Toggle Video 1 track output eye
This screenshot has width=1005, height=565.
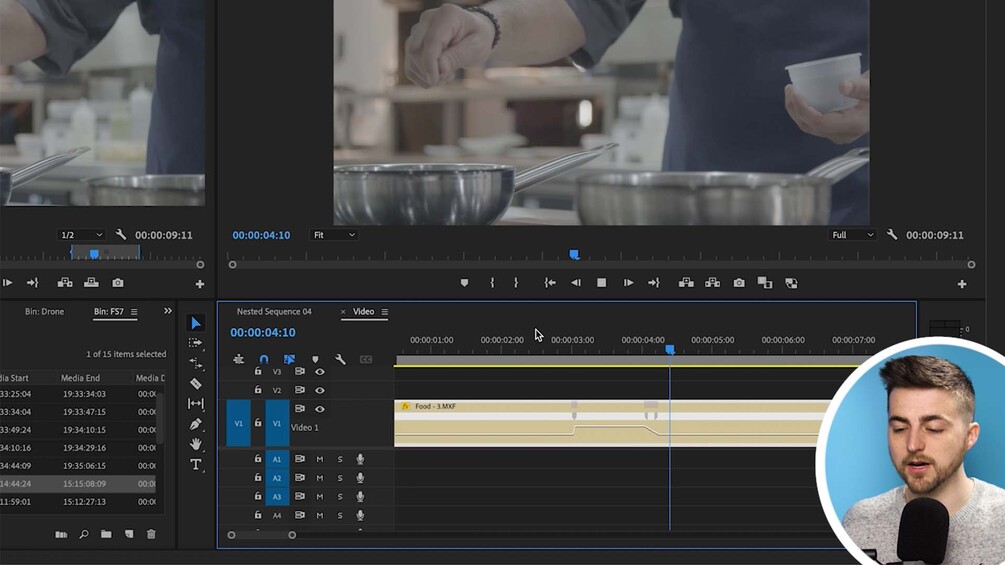click(319, 409)
